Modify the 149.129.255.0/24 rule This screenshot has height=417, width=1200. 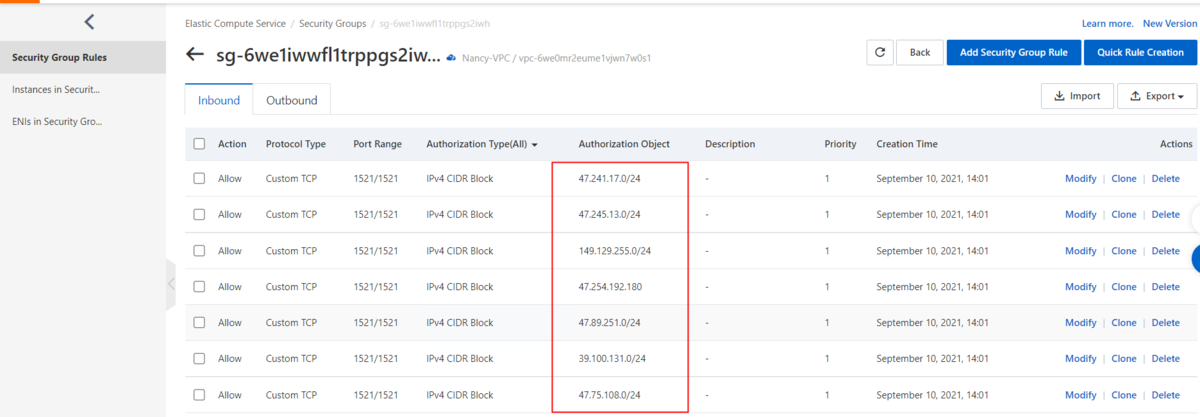point(1081,250)
